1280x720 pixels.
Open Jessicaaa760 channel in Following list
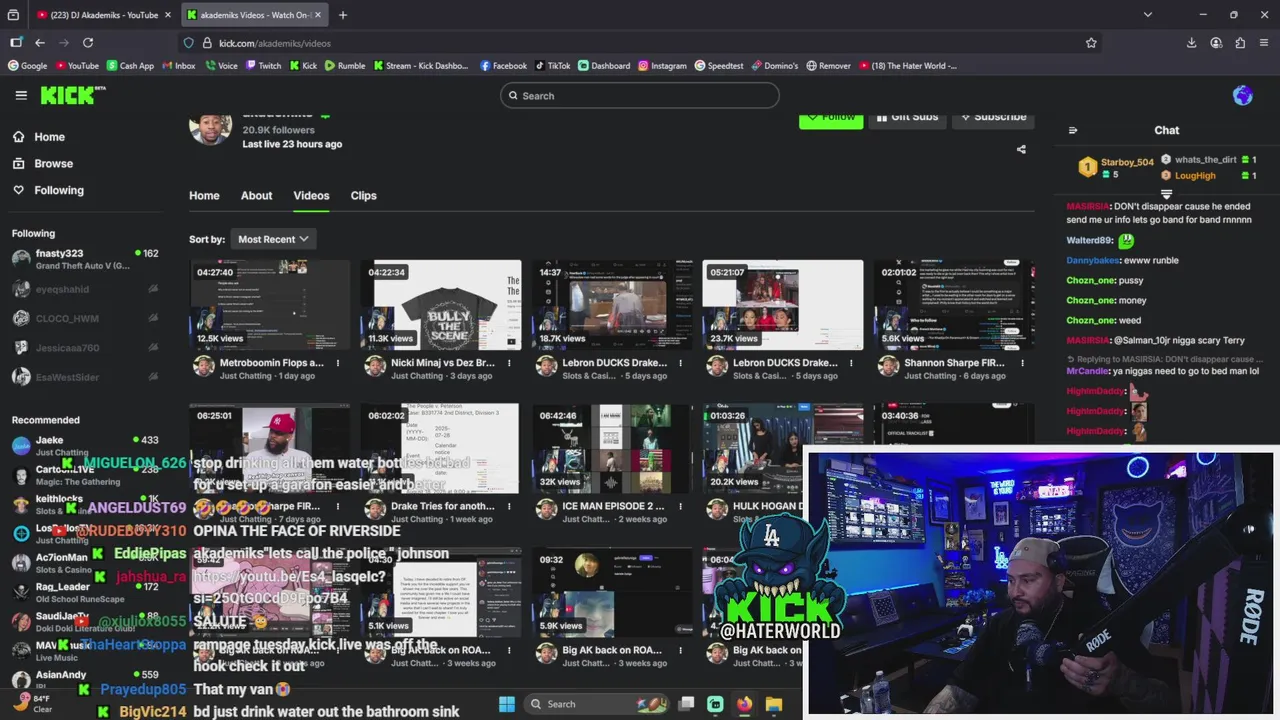pos(85,348)
